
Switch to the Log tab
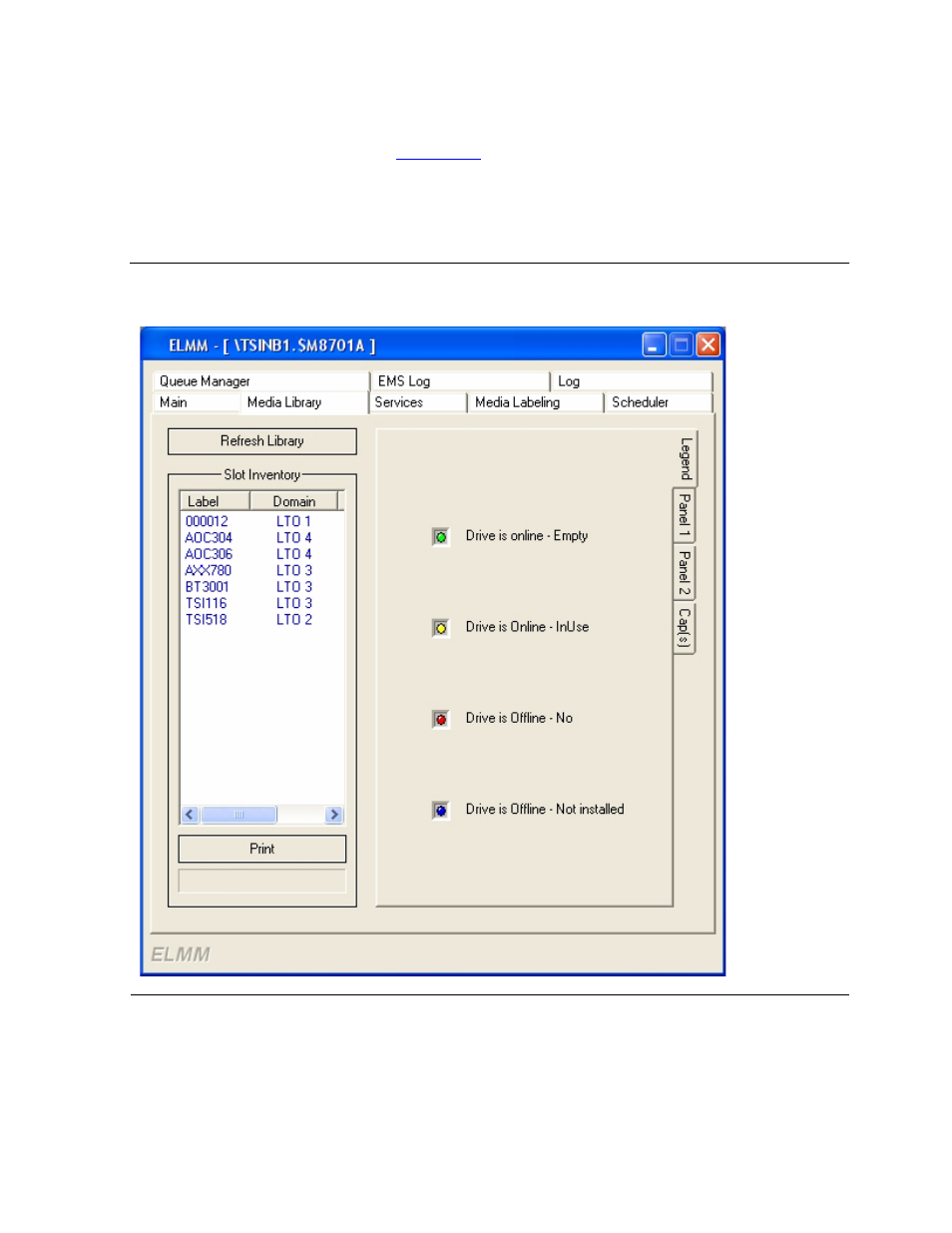coord(633,381)
